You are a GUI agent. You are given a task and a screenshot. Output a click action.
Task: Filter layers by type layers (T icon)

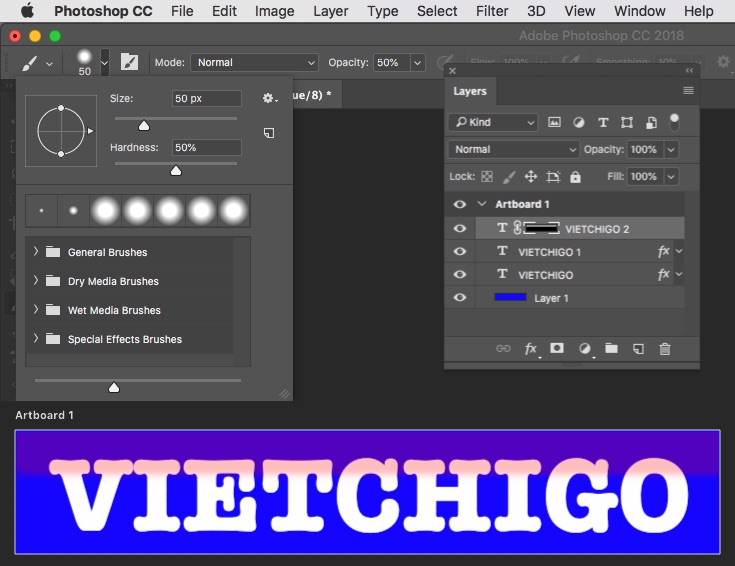click(x=603, y=123)
